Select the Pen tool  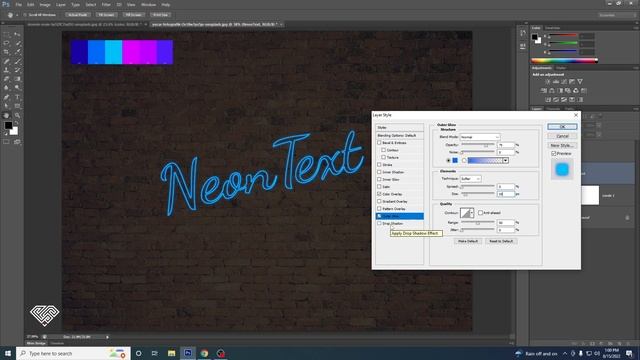tap(6, 97)
